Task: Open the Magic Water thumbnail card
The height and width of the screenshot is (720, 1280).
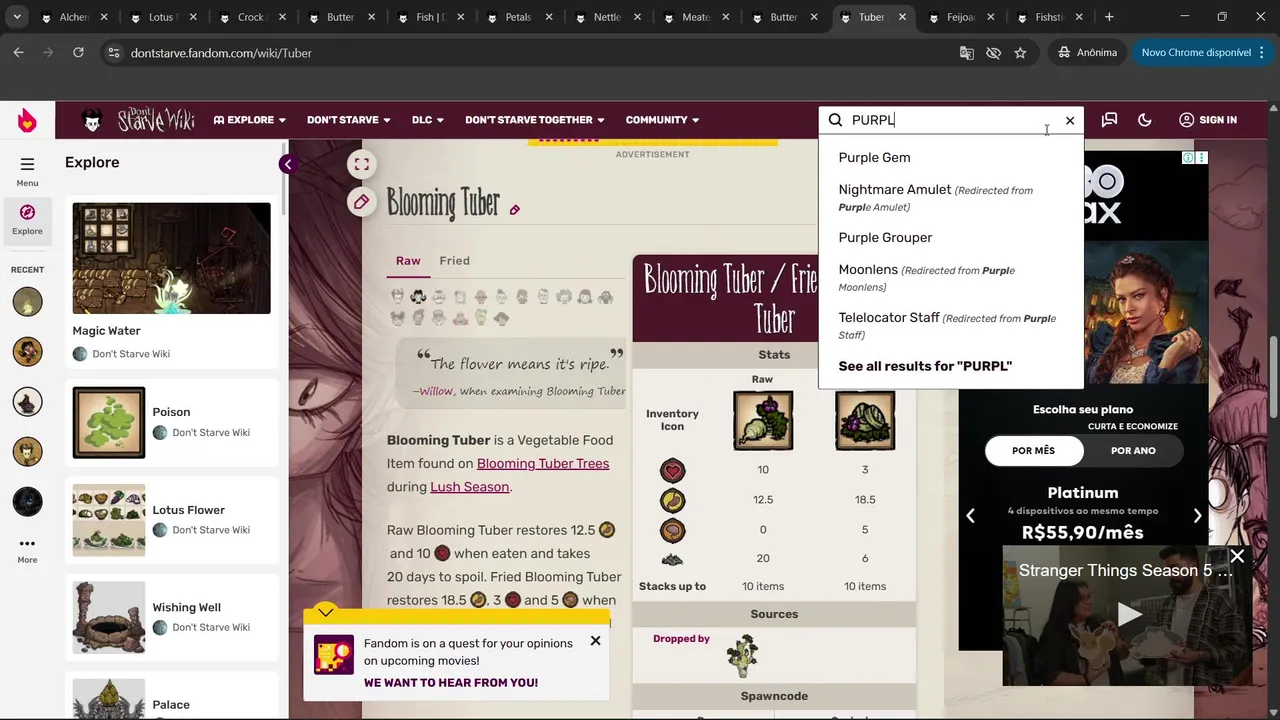Action: point(171,258)
